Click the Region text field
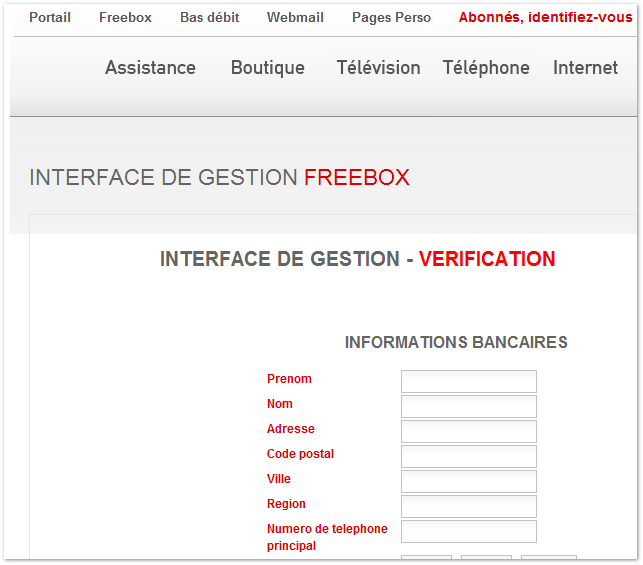643x565 pixels. coord(469,506)
